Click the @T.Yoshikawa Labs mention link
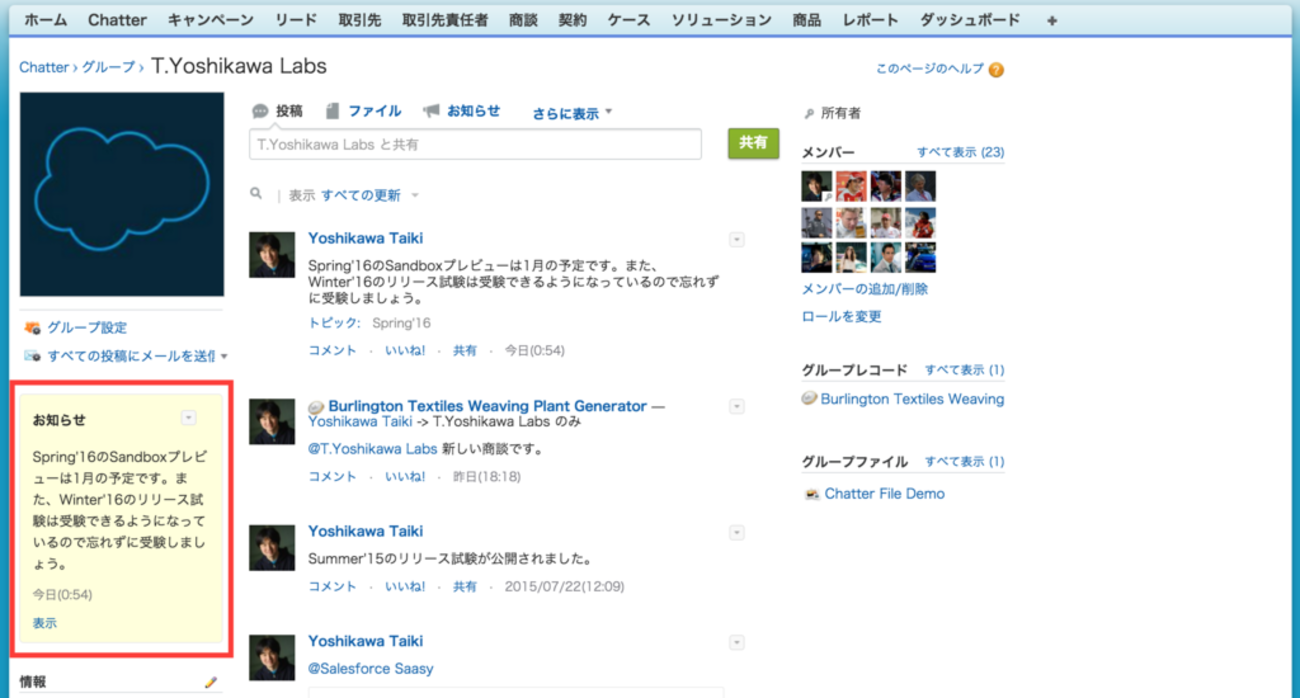1300x698 pixels. pyautogui.click(x=373, y=449)
